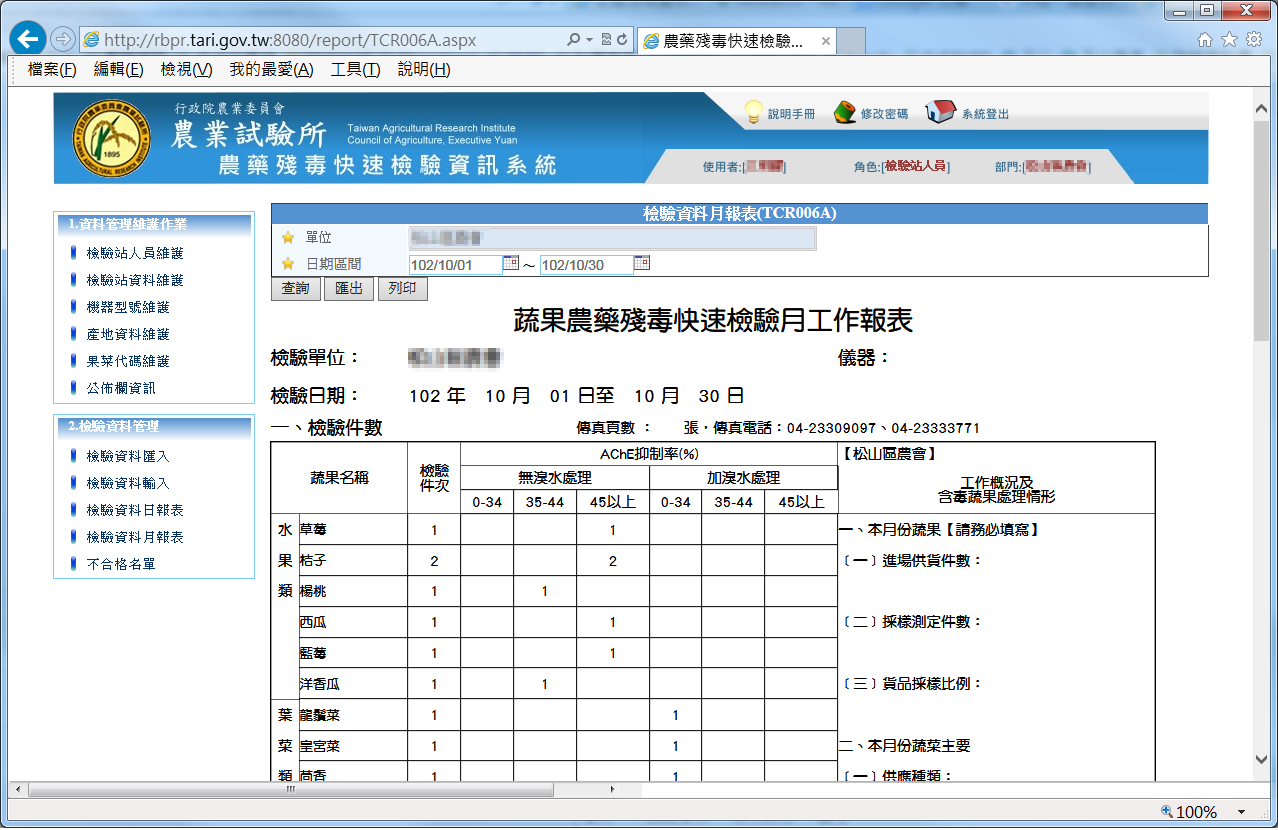1278x830 pixels.
Task: Click the IE home icon
Action: pyautogui.click(x=1205, y=40)
